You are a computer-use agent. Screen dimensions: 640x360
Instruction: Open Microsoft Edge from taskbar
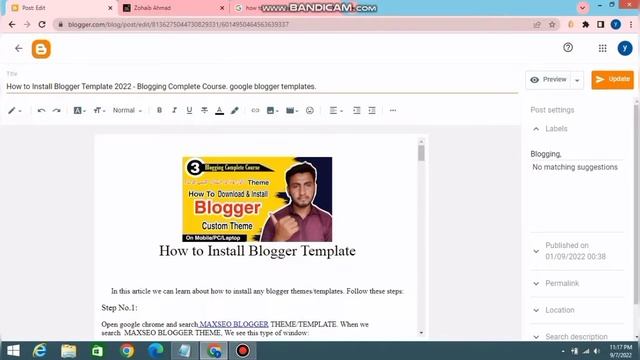click(156, 351)
